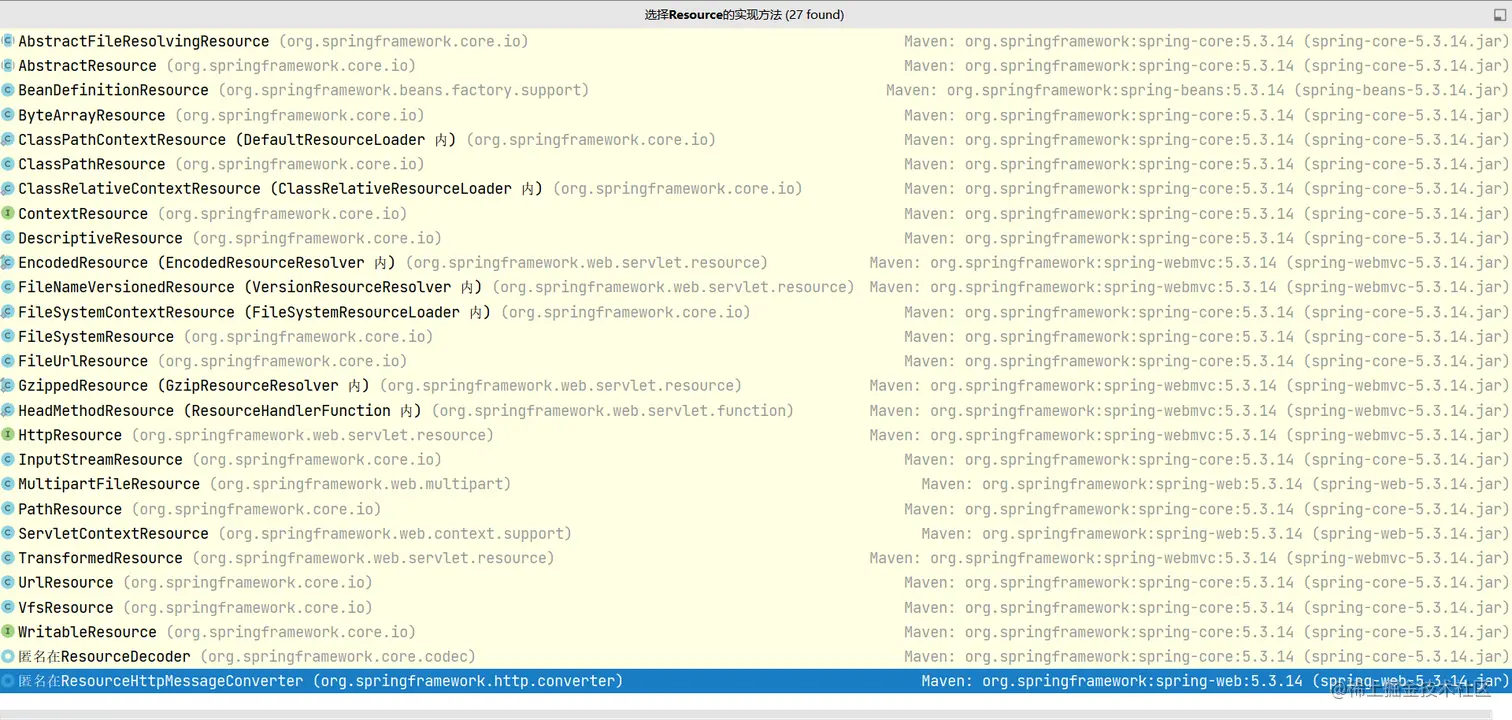
Task: Choose UrlResource implementation
Action: (x=756, y=583)
